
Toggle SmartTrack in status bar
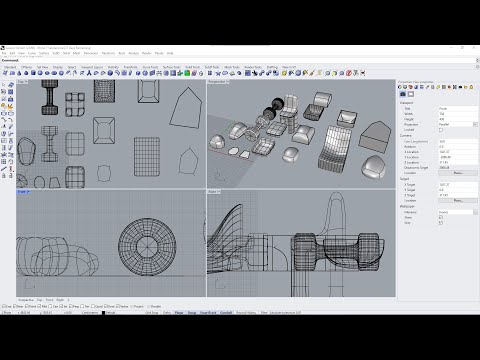(208, 313)
